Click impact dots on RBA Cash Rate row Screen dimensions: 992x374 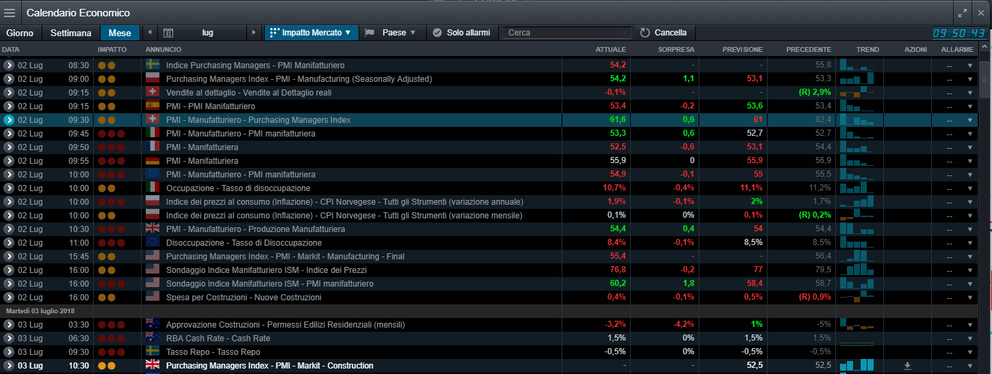coord(111,339)
